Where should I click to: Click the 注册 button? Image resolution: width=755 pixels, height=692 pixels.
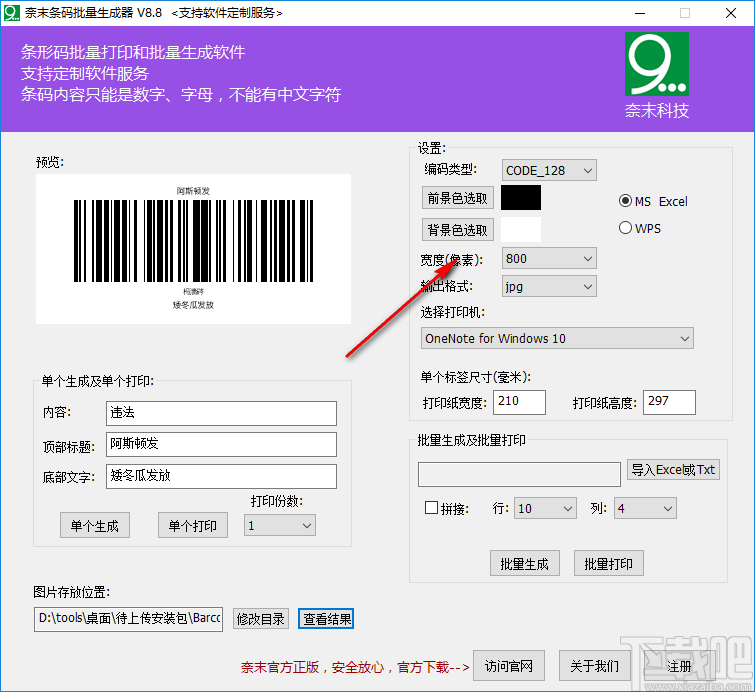pyautogui.click(x=679, y=666)
